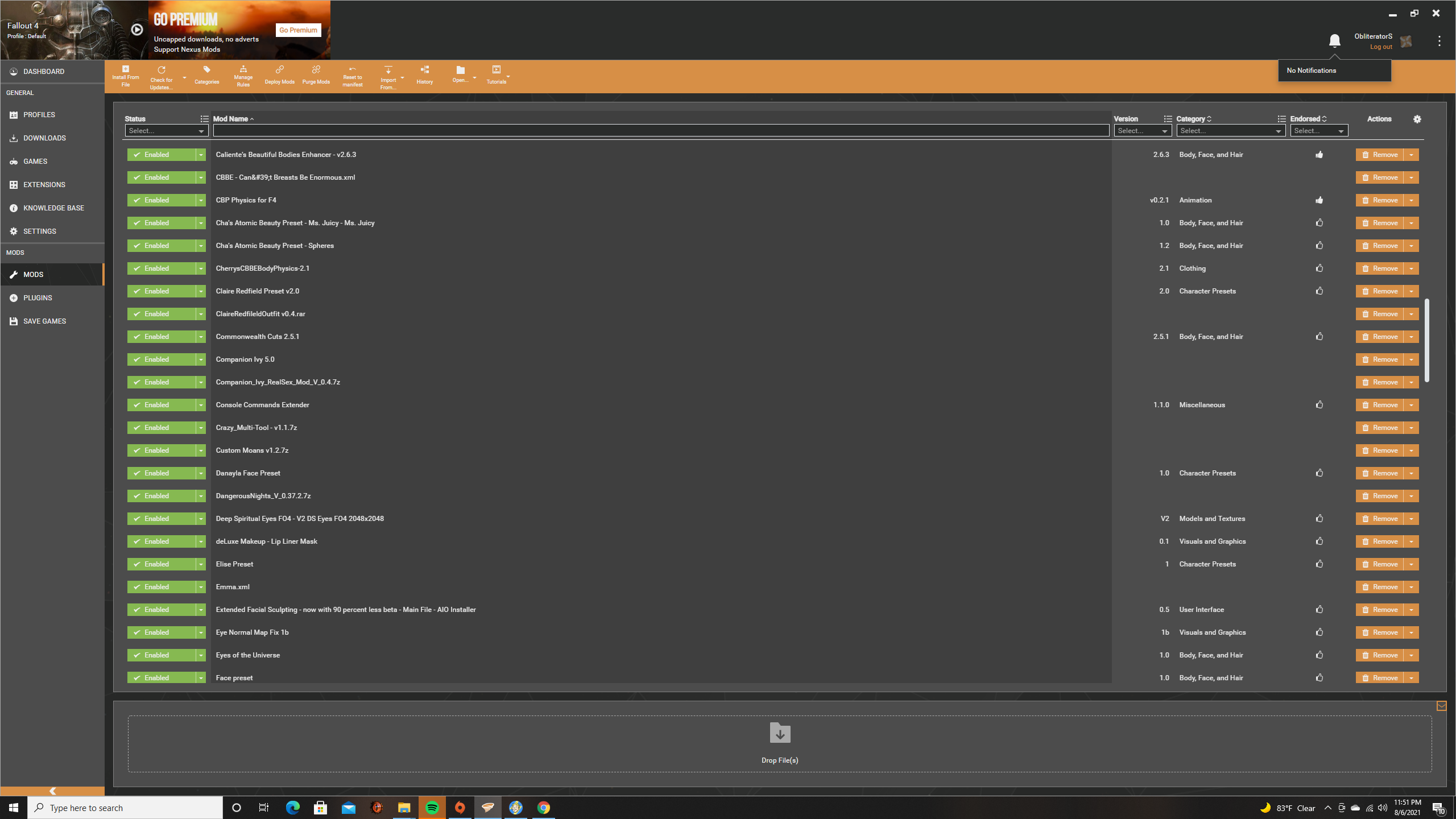This screenshot has height=819, width=1456.
Task: Launch Fallout 4 with the play button
Action: pyautogui.click(x=137, y=30)
